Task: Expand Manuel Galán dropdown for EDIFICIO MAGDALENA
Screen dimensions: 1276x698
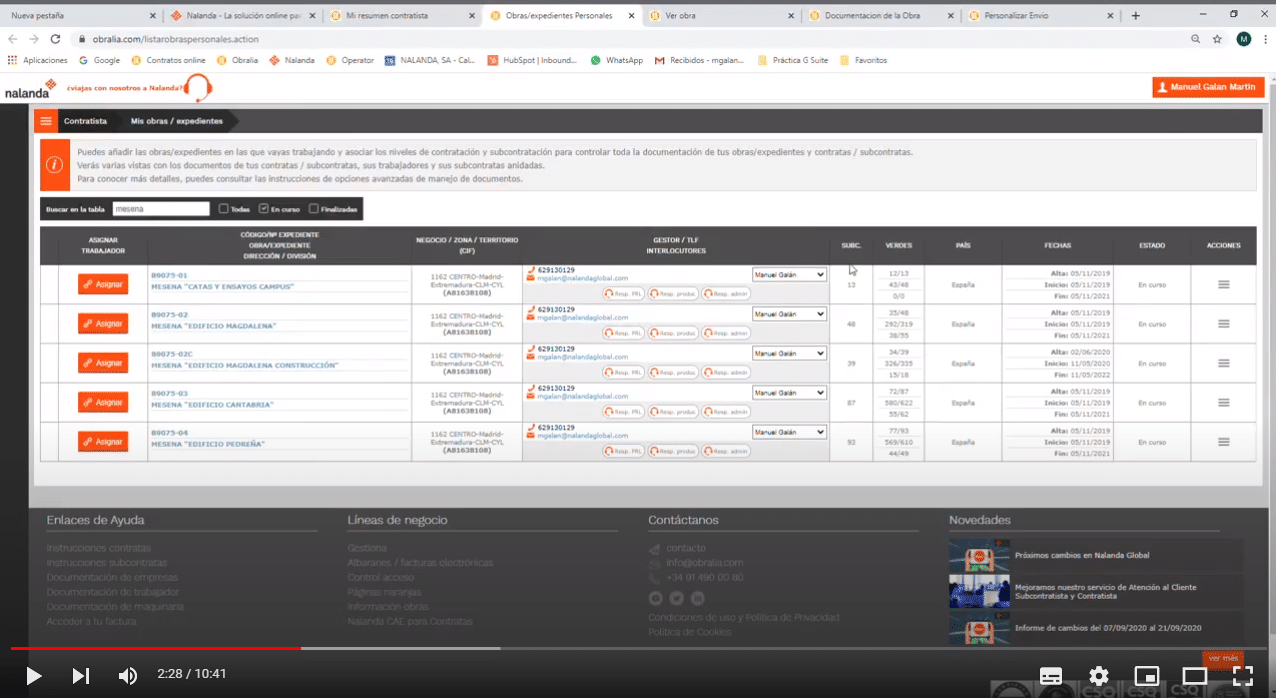Action: click(789, 314)
